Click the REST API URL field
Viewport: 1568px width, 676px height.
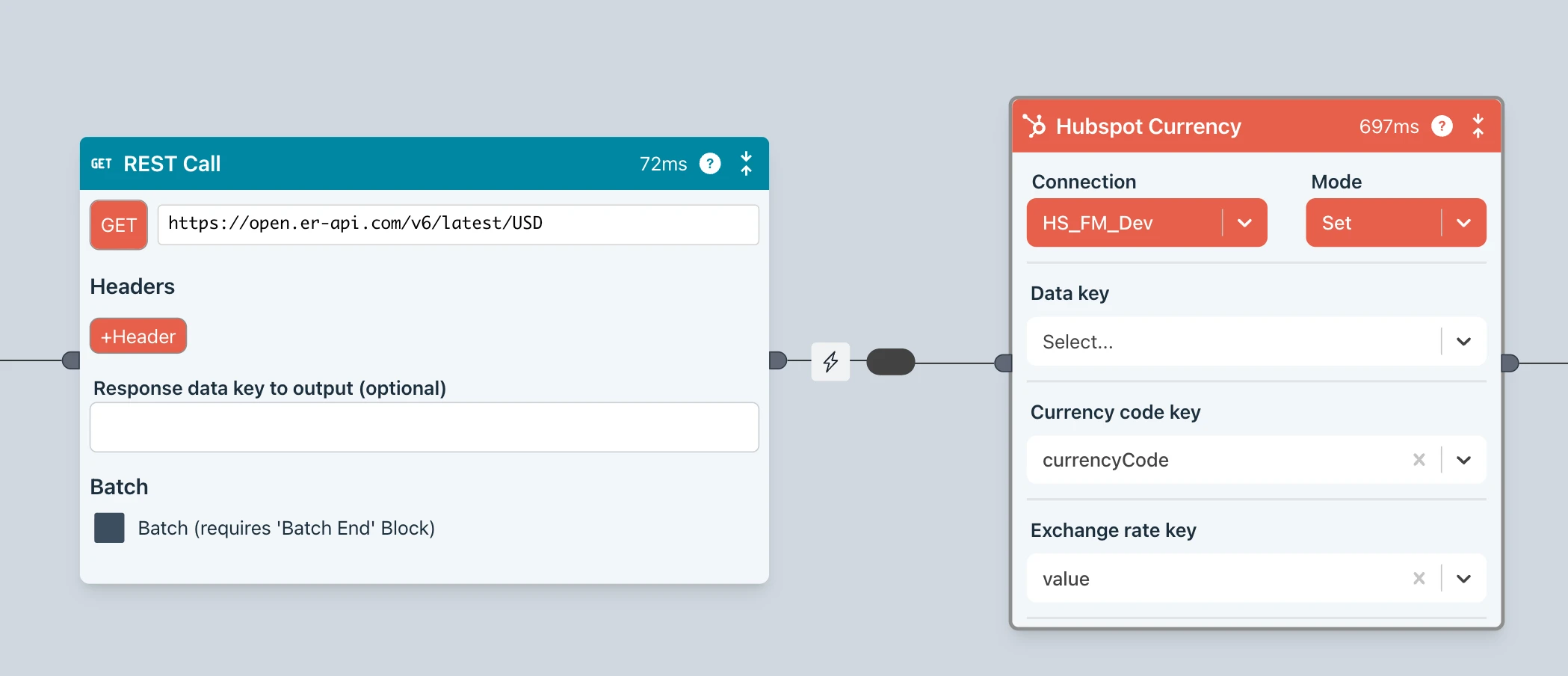(x=457, y=224)
